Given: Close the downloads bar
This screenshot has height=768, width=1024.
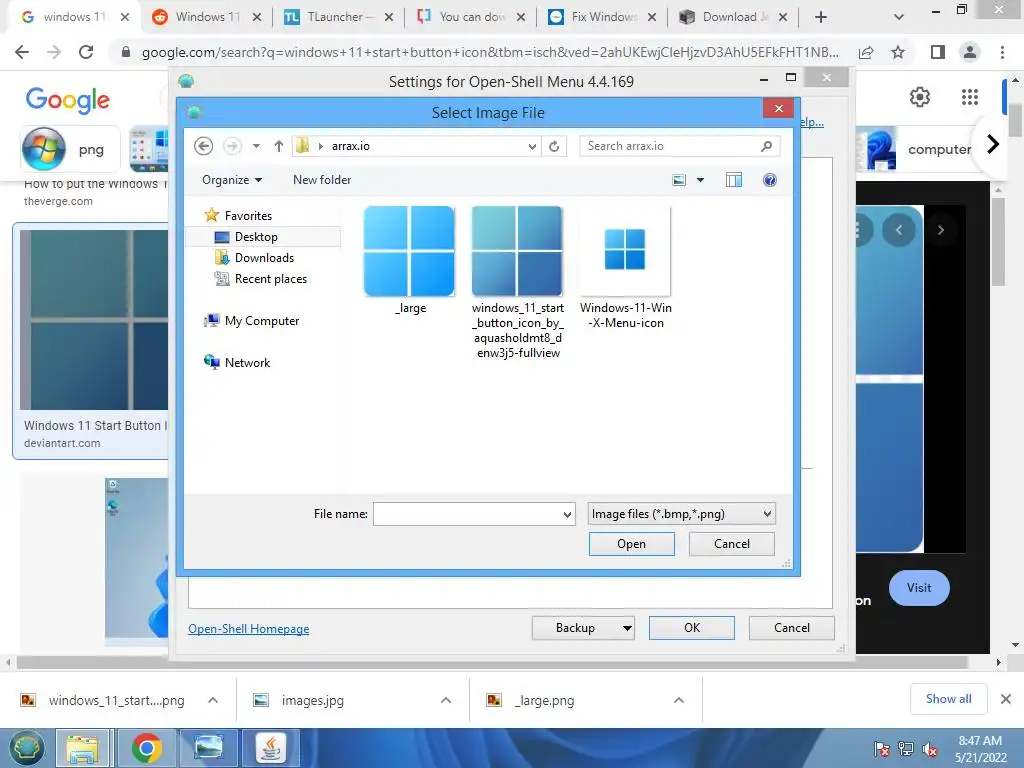Looking at the screenshot, I should (x=1006, y=699).
